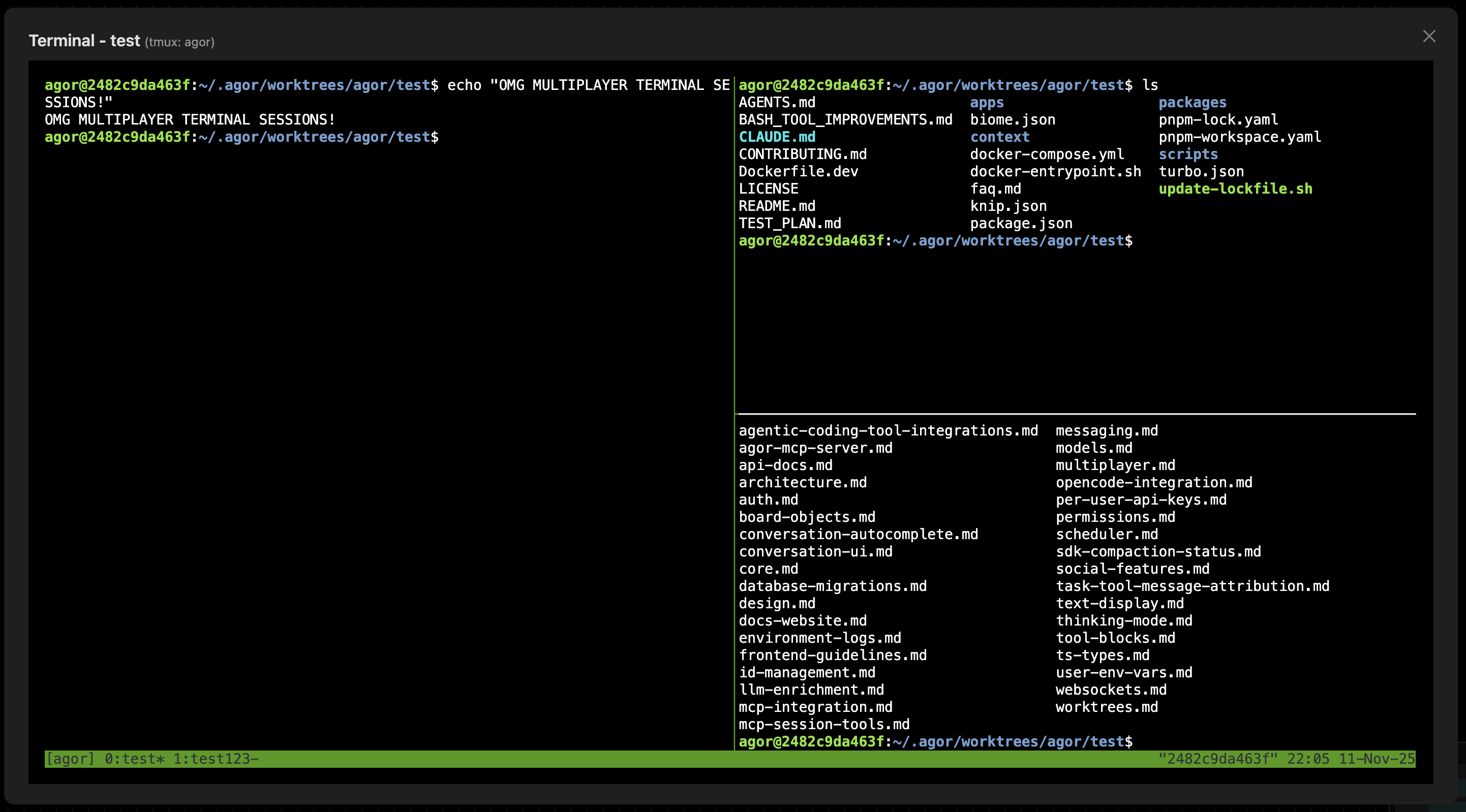Click the OMG MULTIPLAYER TERMINAL SESSIONS output
Screen dimensions: 1466x812
point(190,119)
